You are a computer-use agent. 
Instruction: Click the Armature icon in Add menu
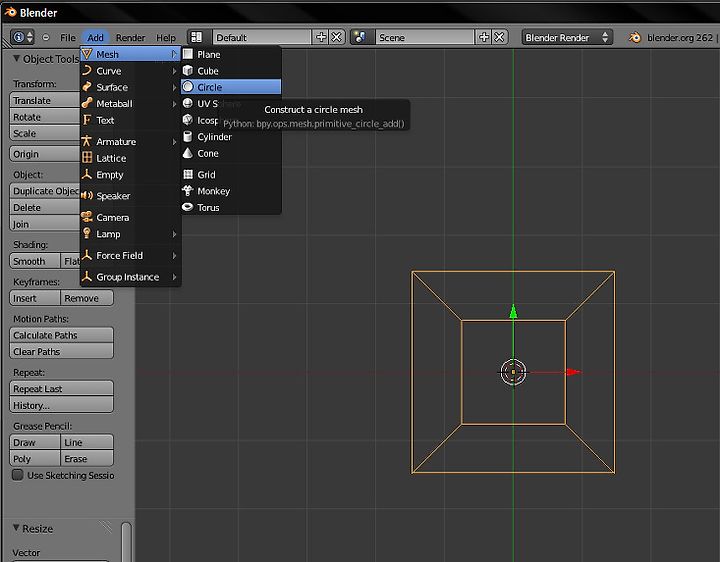point(87,141)
